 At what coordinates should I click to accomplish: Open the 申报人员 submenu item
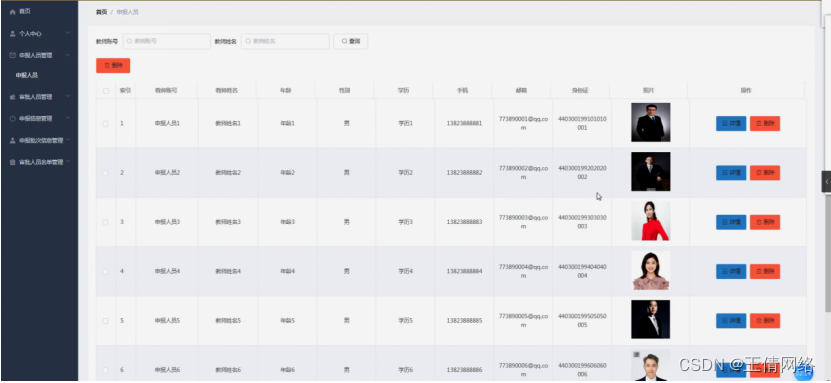point(26,75)
